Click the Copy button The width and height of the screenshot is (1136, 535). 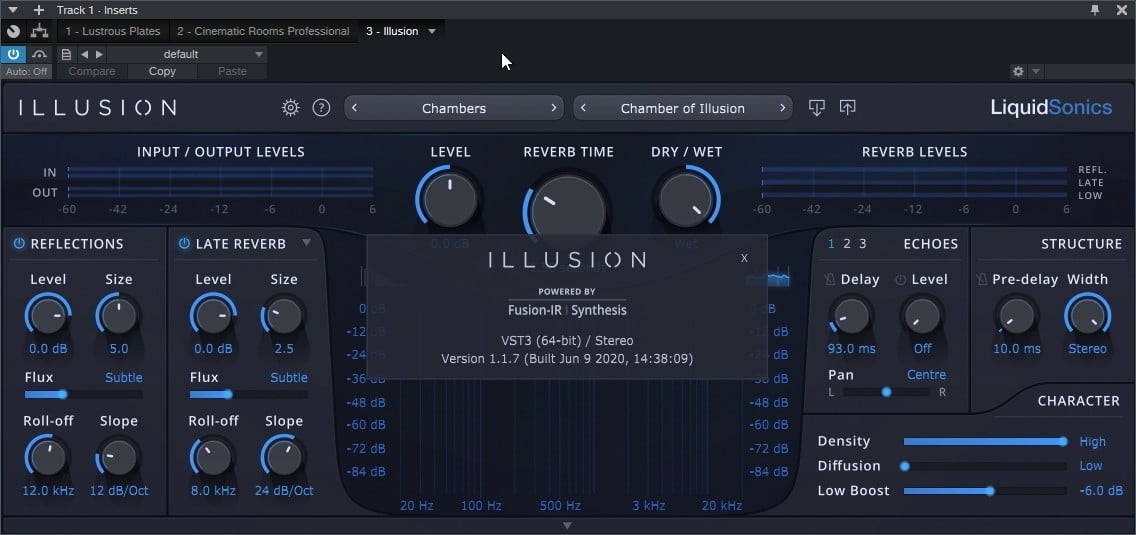(x=162, y=71)
